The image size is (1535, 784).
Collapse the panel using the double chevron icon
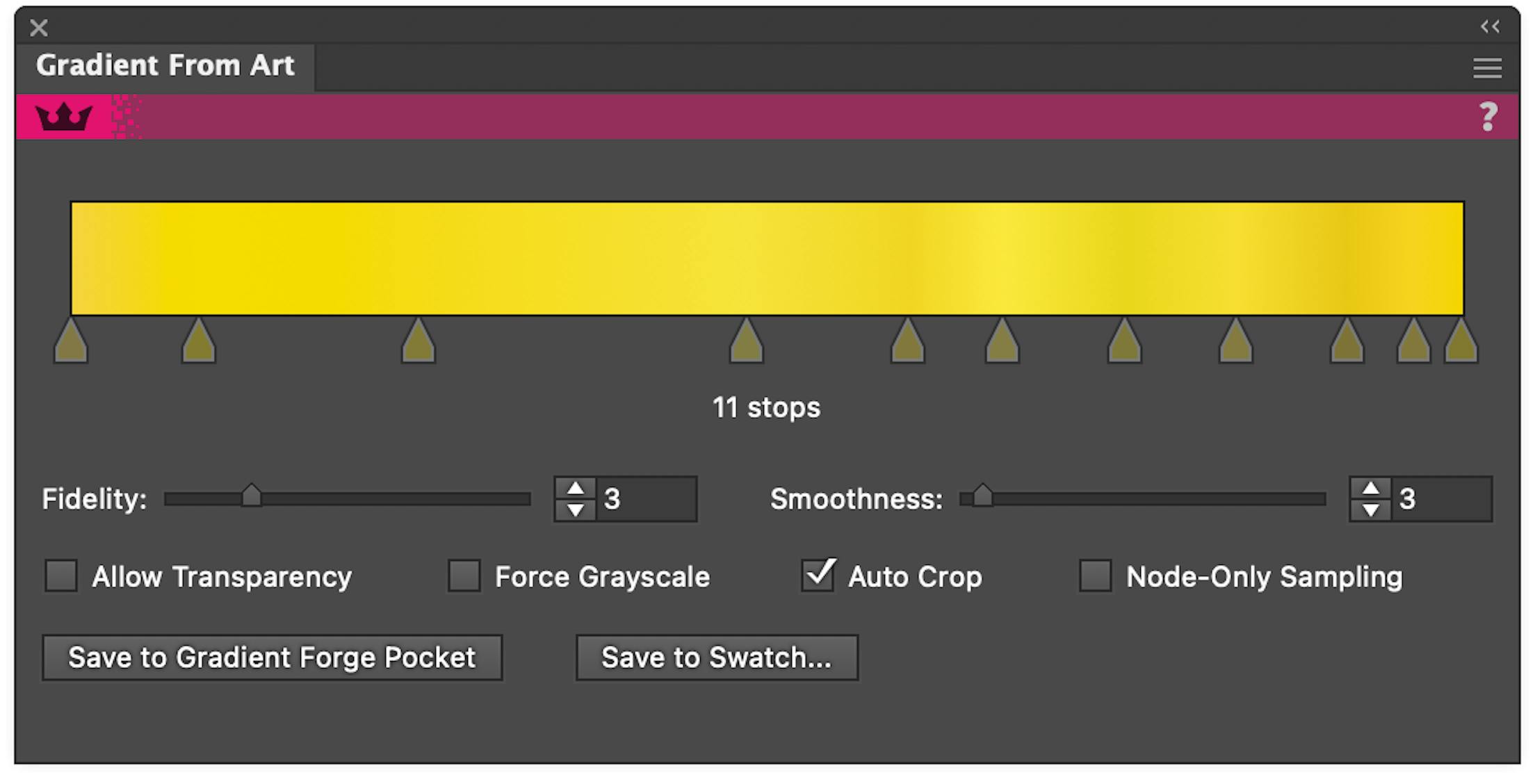click(x=1490, y=27)
